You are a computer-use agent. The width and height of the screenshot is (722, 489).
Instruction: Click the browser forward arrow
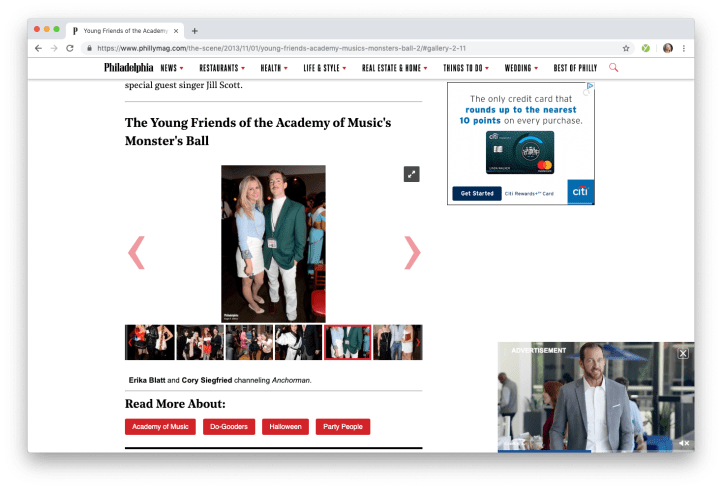point(54,48)
